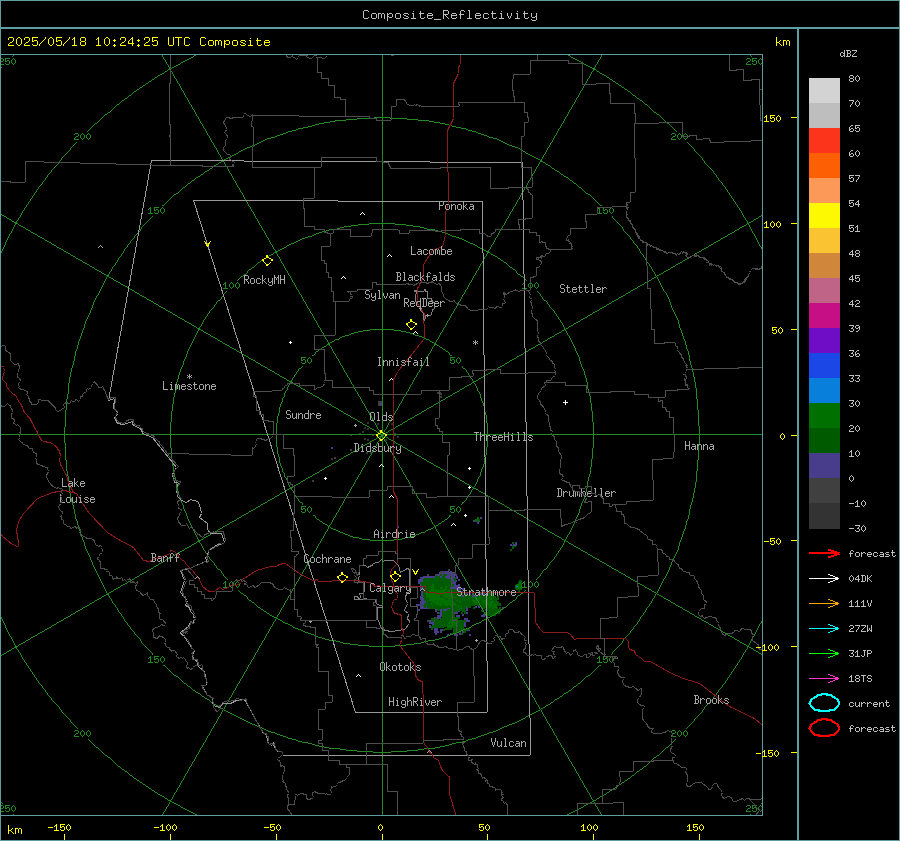This screenshot has height=841, width=900.
Task: Select the orange 111V arrow symbol
Action: pos(824,603)
